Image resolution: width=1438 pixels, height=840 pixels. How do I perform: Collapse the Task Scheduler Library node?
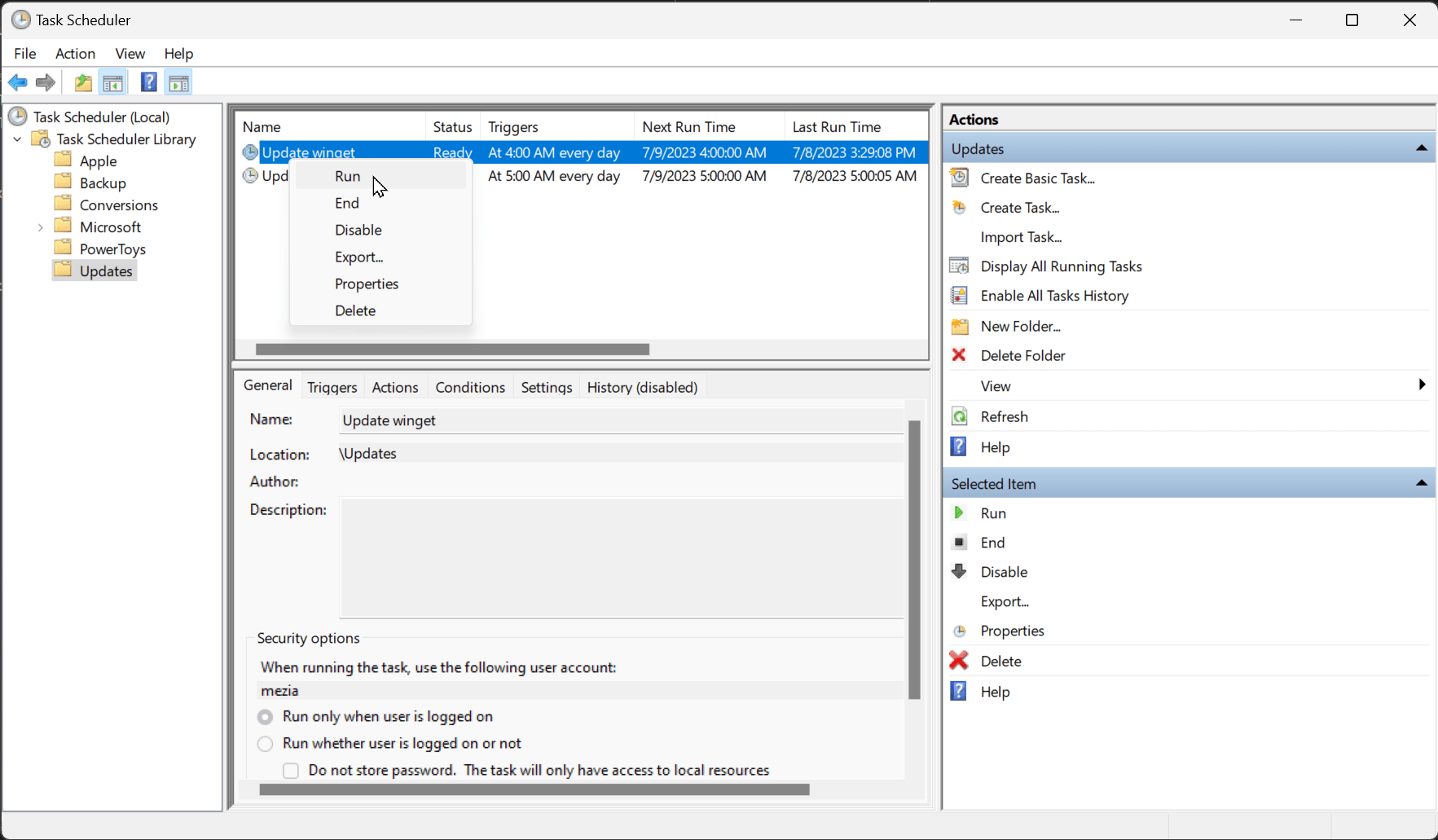[x=17, y=139]
